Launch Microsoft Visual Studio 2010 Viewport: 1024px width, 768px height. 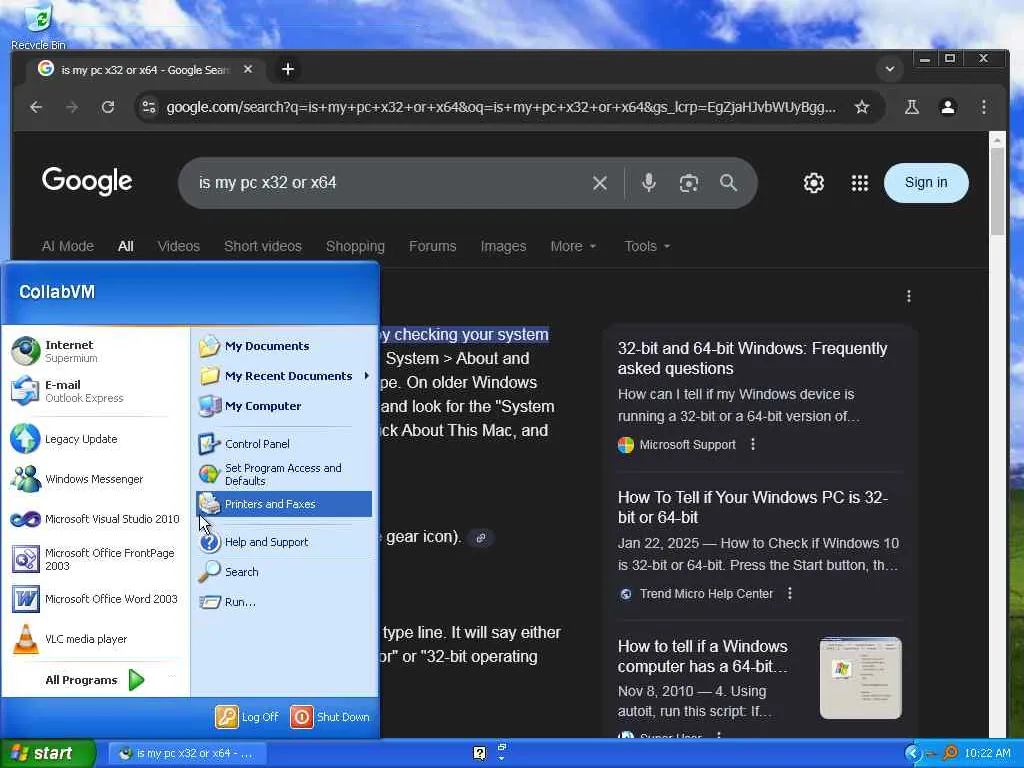(x=97, y=519)
